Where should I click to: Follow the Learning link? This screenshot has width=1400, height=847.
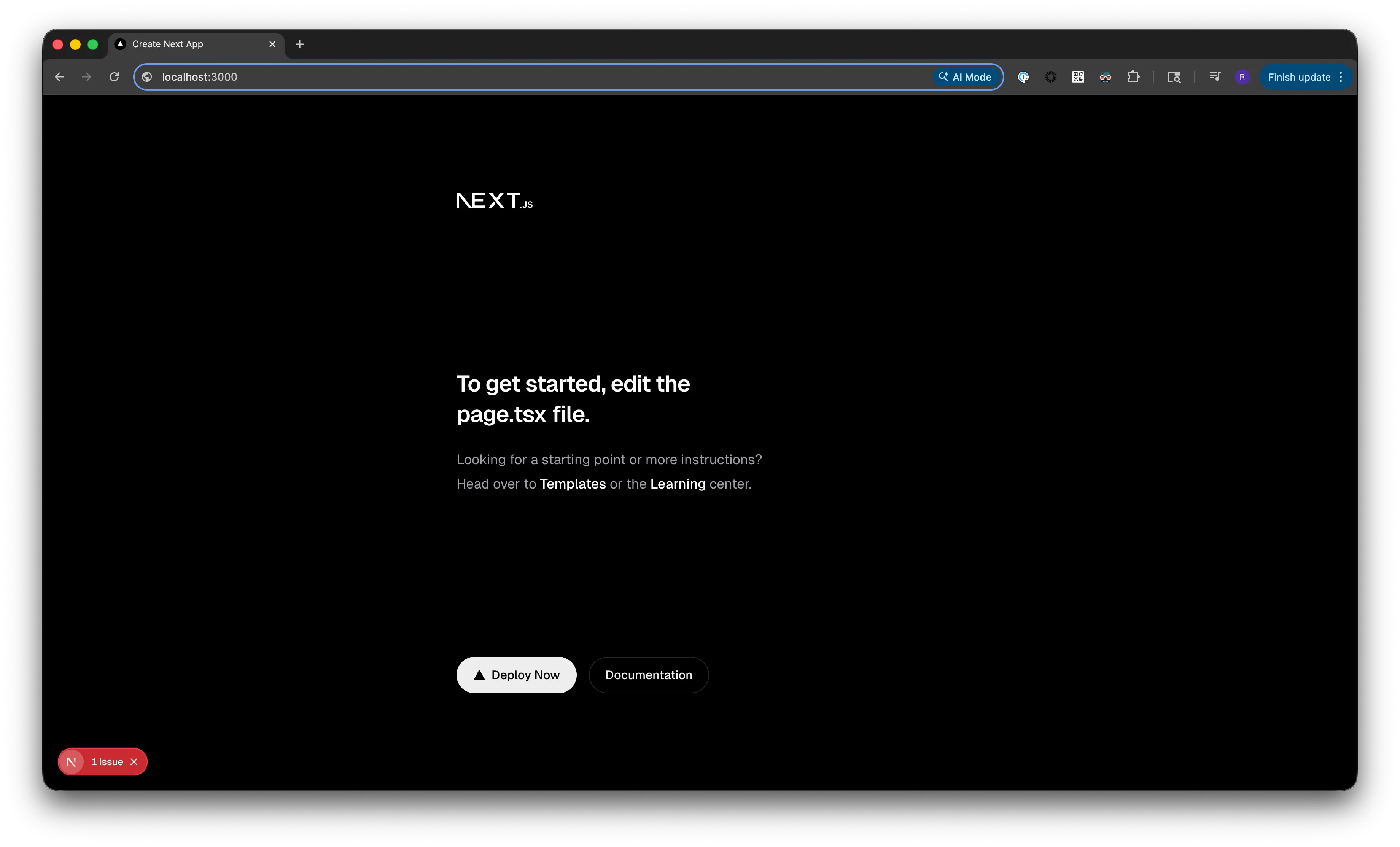(x=678, y=484)
